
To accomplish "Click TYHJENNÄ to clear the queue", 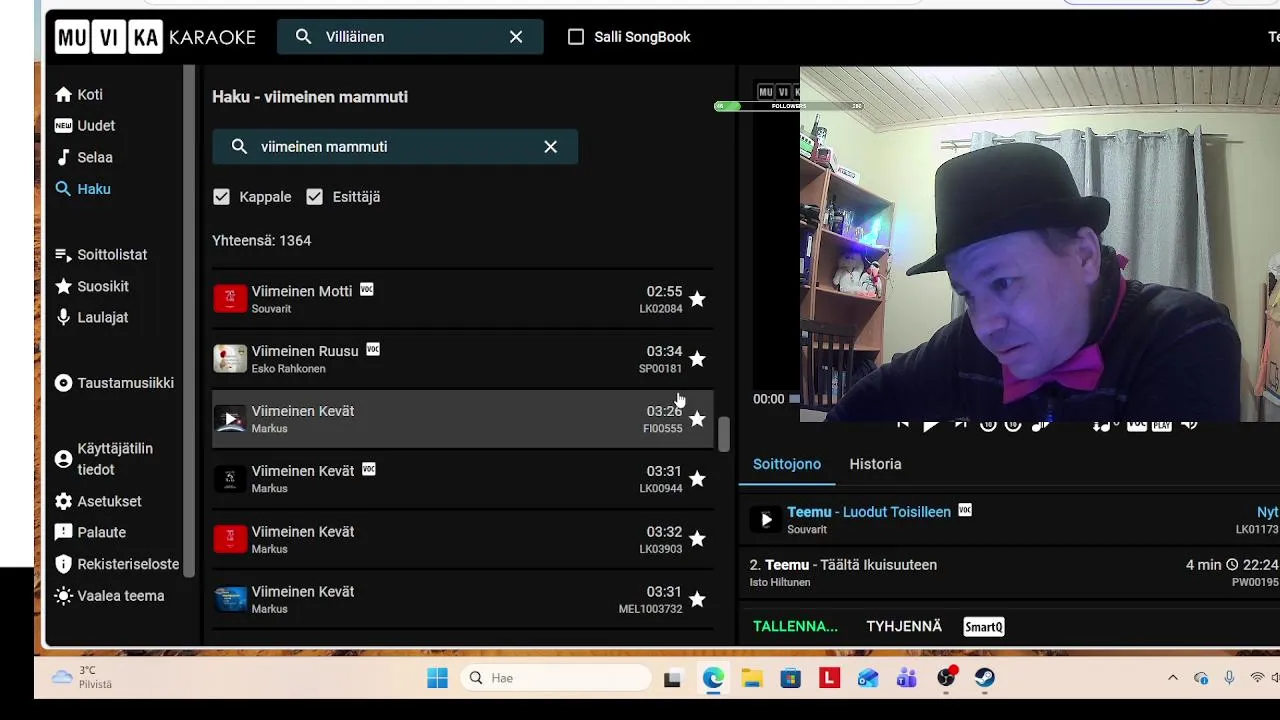I will point(904,627).
